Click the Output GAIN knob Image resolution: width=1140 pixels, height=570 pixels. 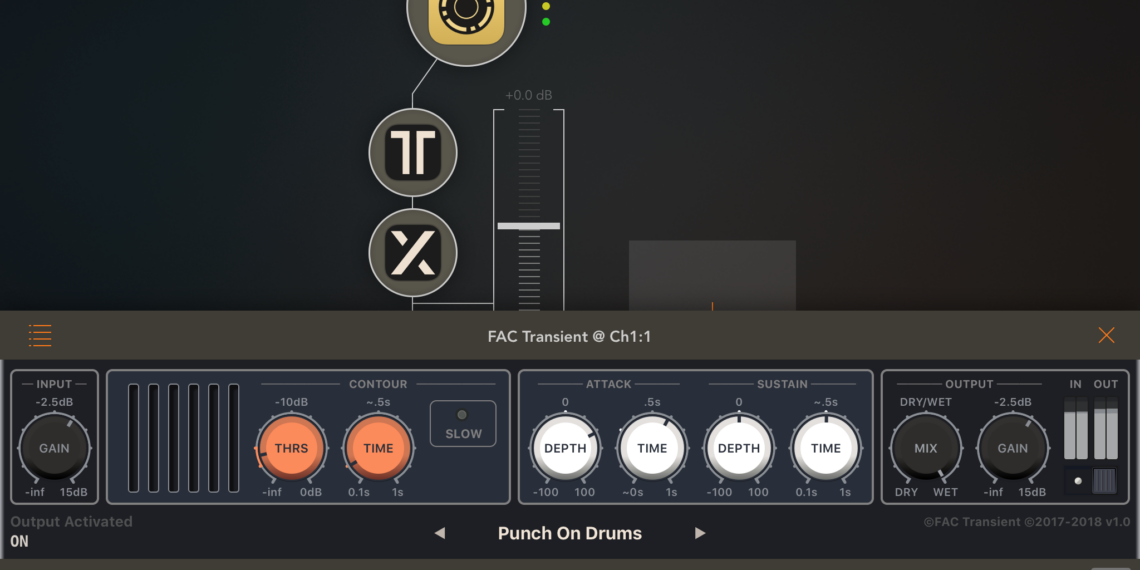pos(1013,448)
